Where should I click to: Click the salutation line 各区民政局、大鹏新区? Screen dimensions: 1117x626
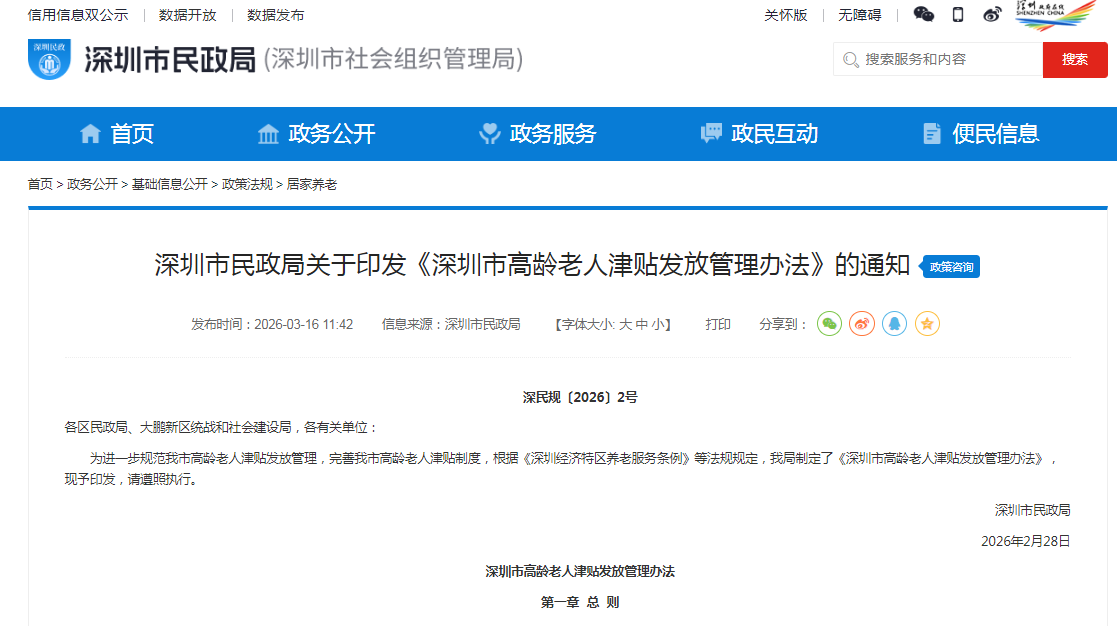220,427
